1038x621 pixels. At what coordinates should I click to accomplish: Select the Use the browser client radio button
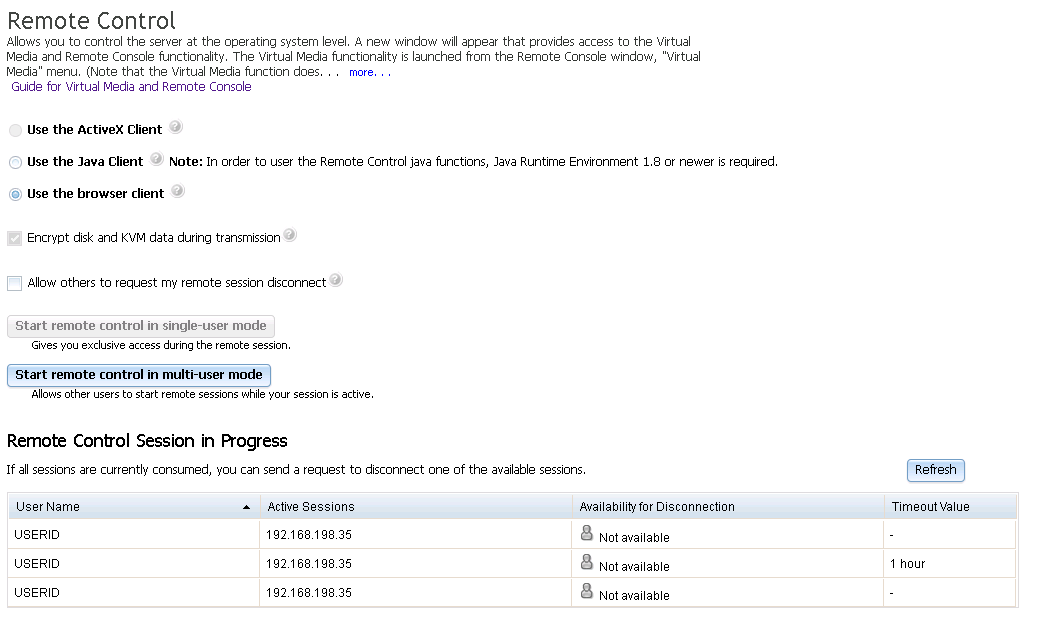tap(15, 195)
